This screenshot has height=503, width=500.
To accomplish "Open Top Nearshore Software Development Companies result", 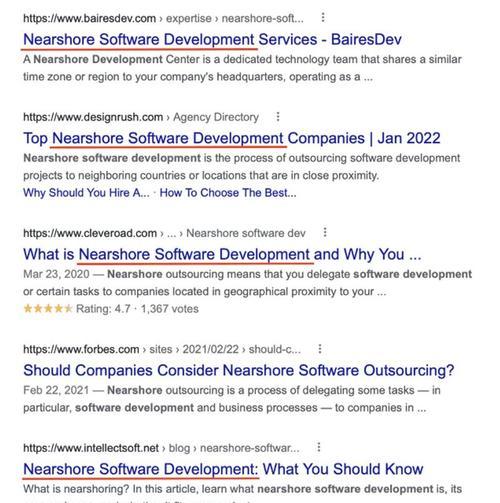I will (232, 138).
